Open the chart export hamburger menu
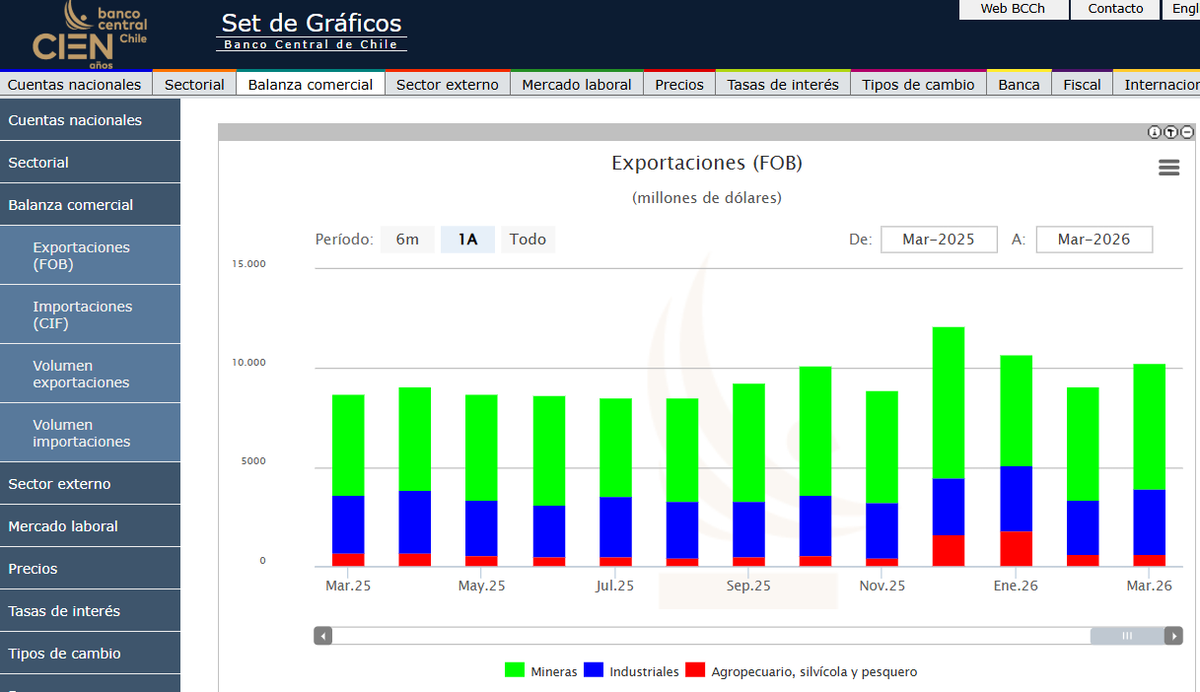This screenshot has height=692, width=1200. click(x=1168, y=168)
